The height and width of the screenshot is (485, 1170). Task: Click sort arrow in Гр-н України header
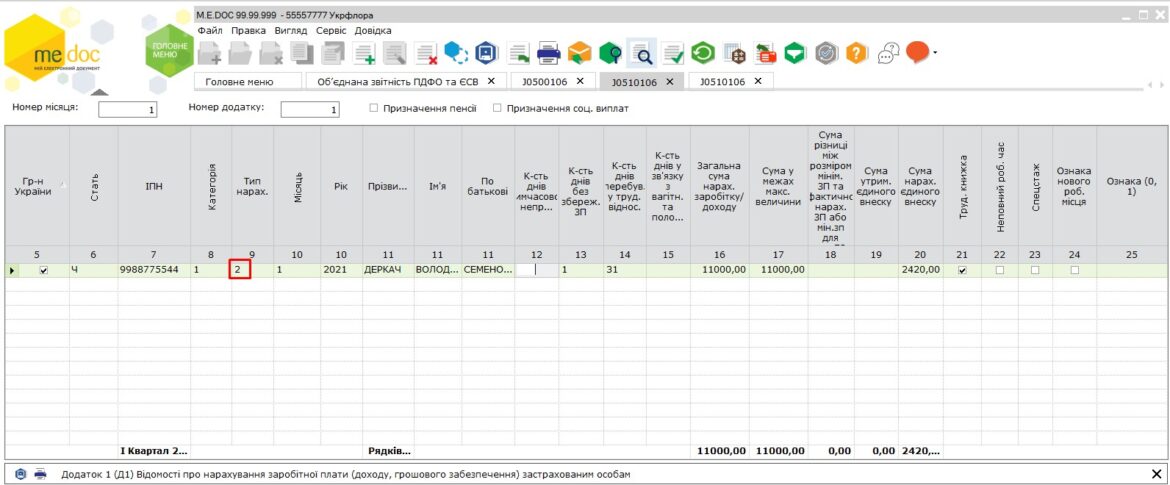click(63, 184)
